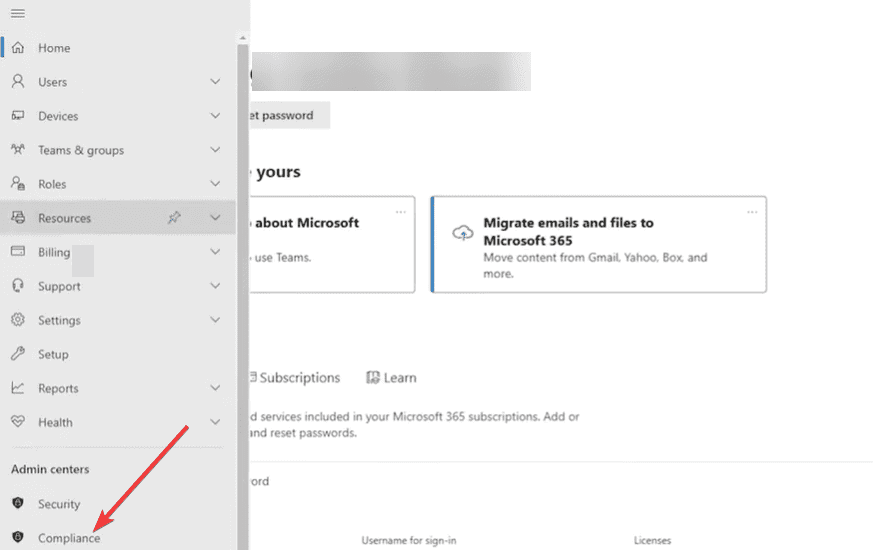This screenshot has width=873, height=550.
Task: Expand the Devices menu chevron
Action: (x=215, y=116)
